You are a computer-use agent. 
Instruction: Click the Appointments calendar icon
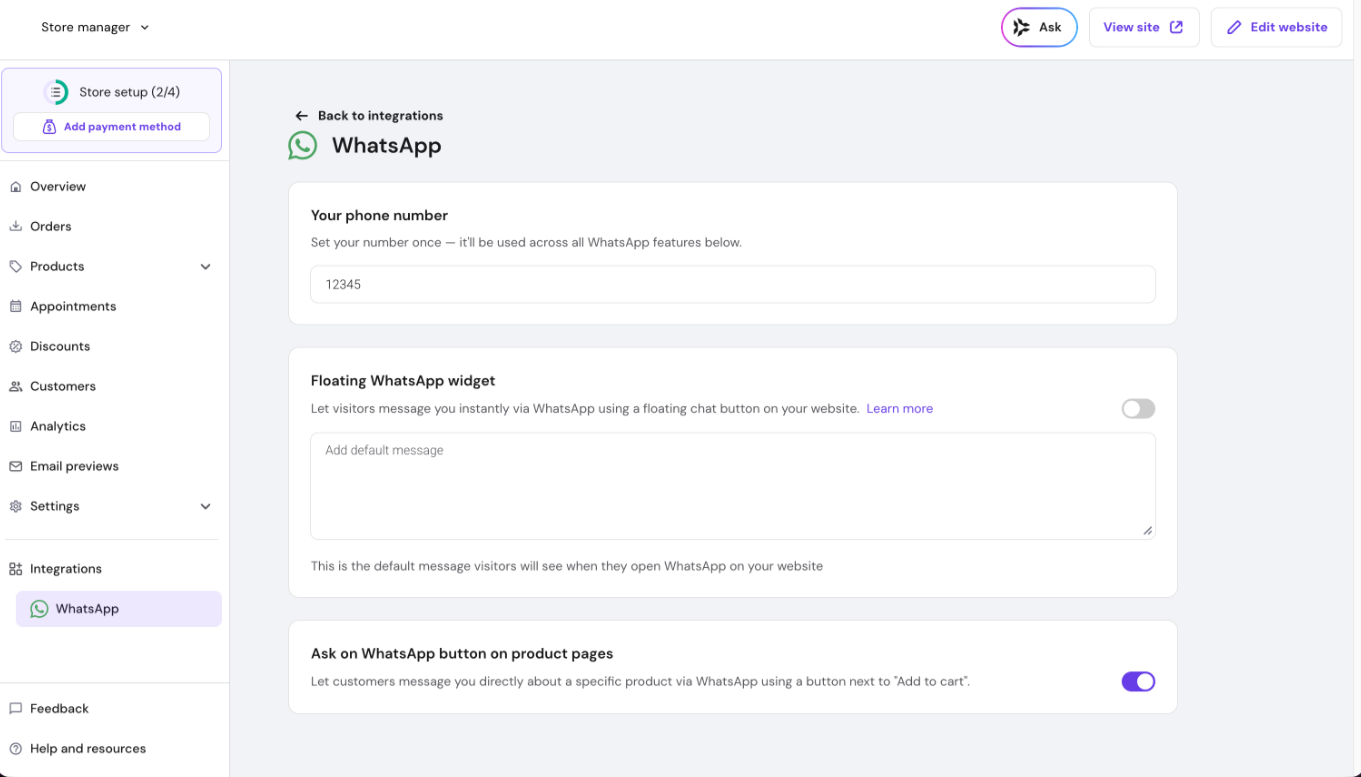pyautogui.click(x=15, y=307)
